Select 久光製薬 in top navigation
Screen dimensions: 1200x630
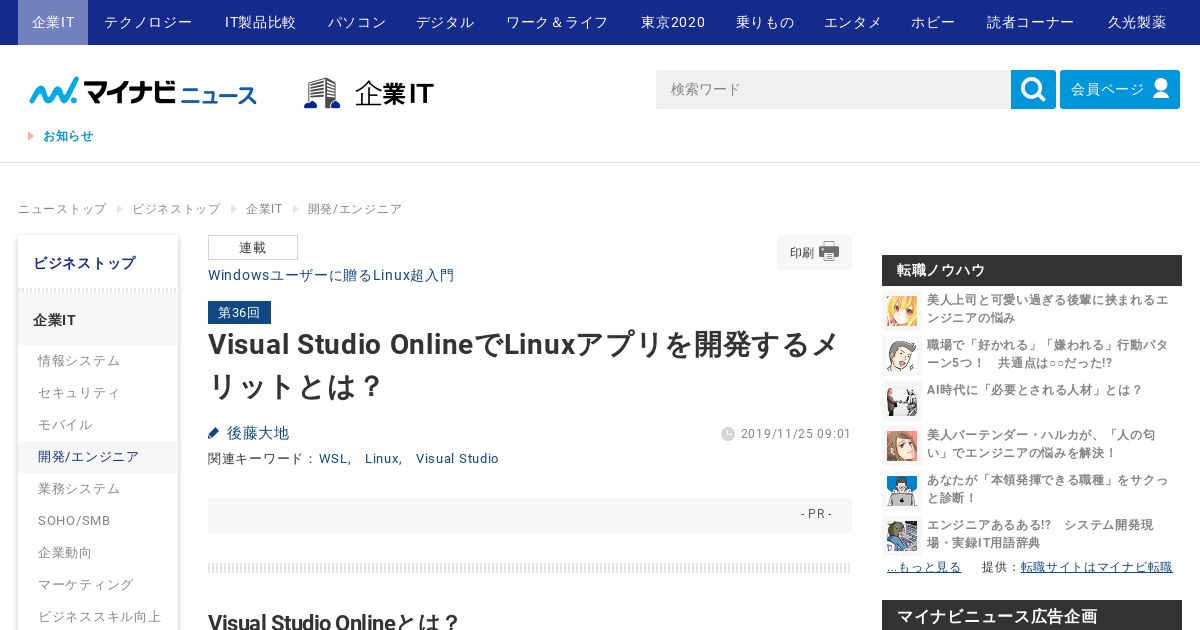(x=1137, y=22)
